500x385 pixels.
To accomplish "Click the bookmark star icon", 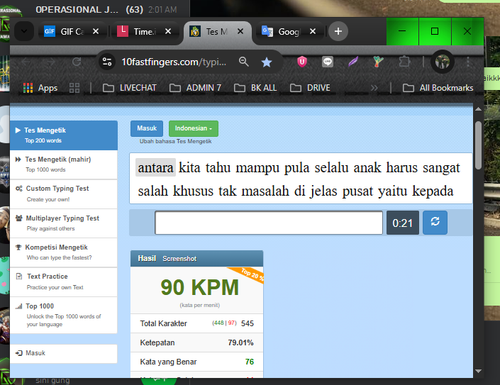I will pyautogui.click(x=266, y=62).
